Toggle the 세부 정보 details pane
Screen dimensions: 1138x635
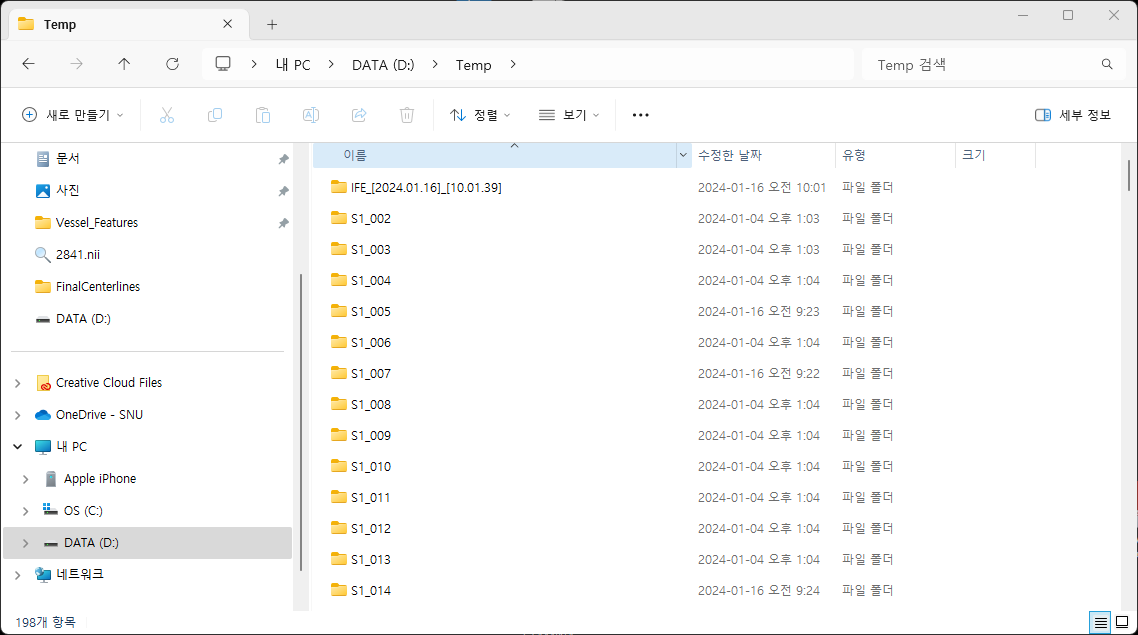click(x=1073, y=115)
